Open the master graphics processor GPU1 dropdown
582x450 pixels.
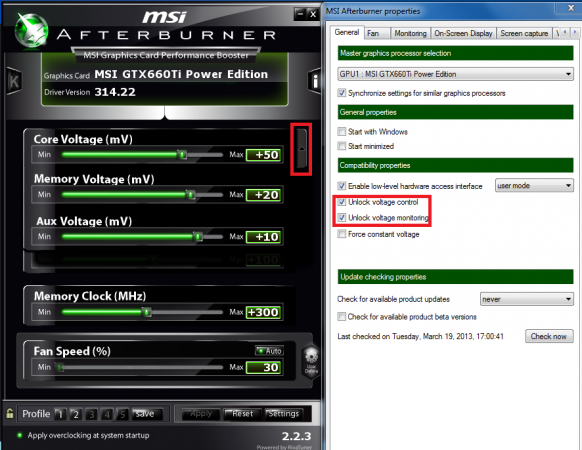point(455,74)
